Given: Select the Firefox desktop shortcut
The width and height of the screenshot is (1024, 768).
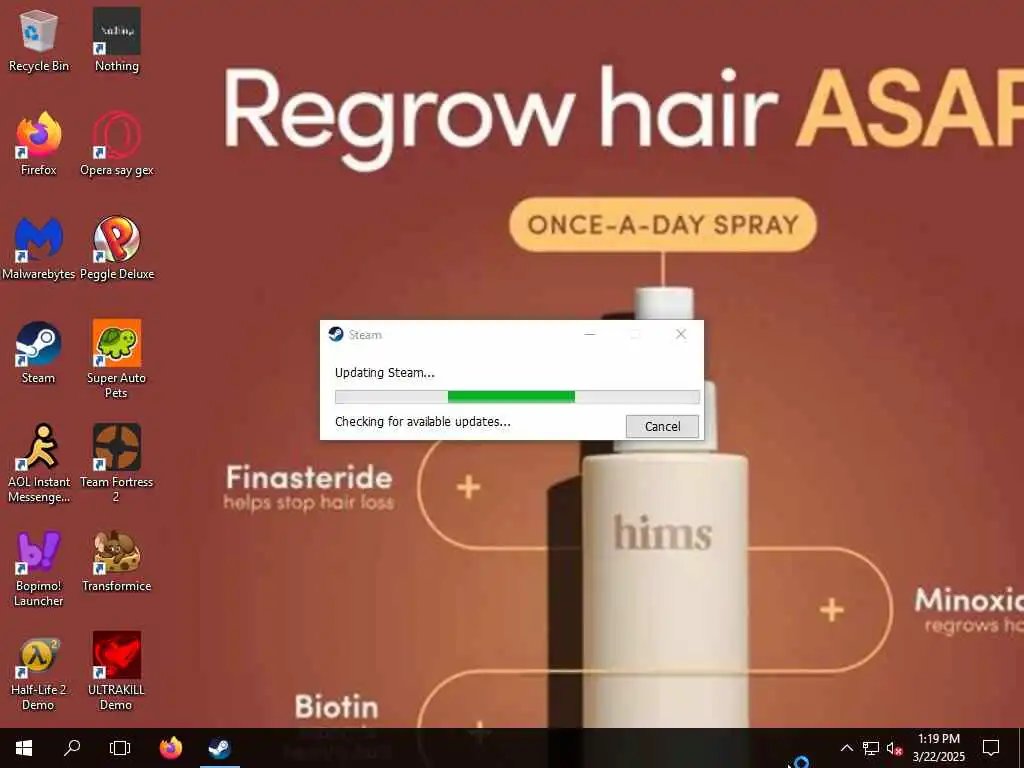Looking at the screenshot, I should point(39,144).
